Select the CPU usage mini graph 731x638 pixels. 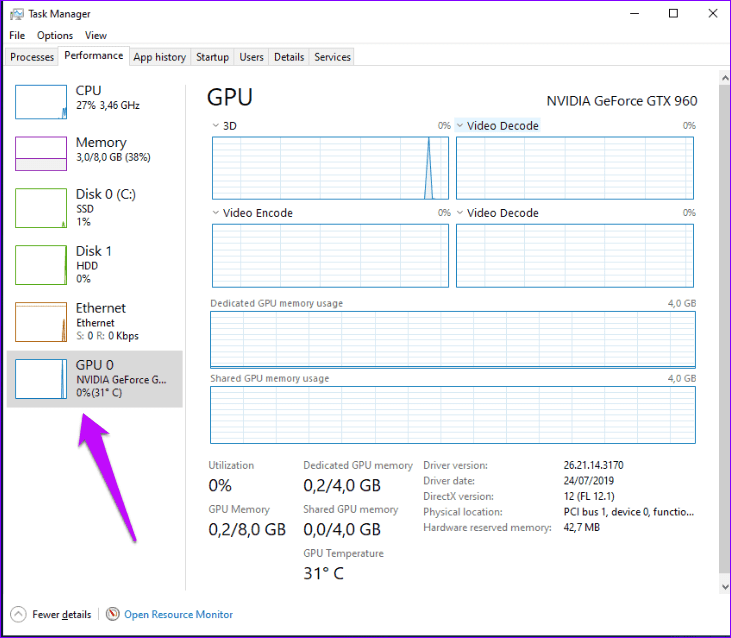[x=41, y=102]
